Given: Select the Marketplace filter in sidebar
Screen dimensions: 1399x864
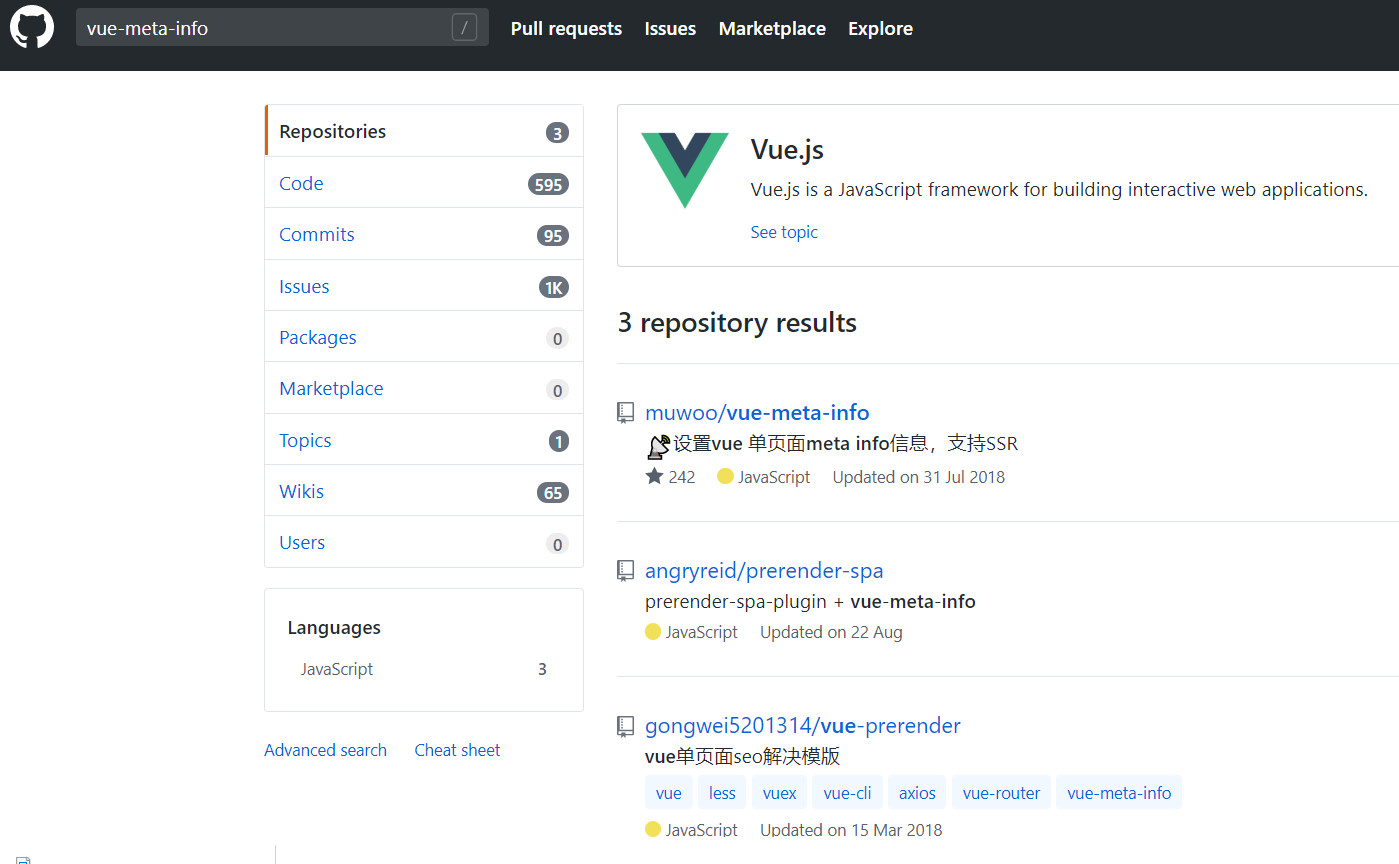Looking at the screenshot, I should pyautogui.click(x=424, y=388).
